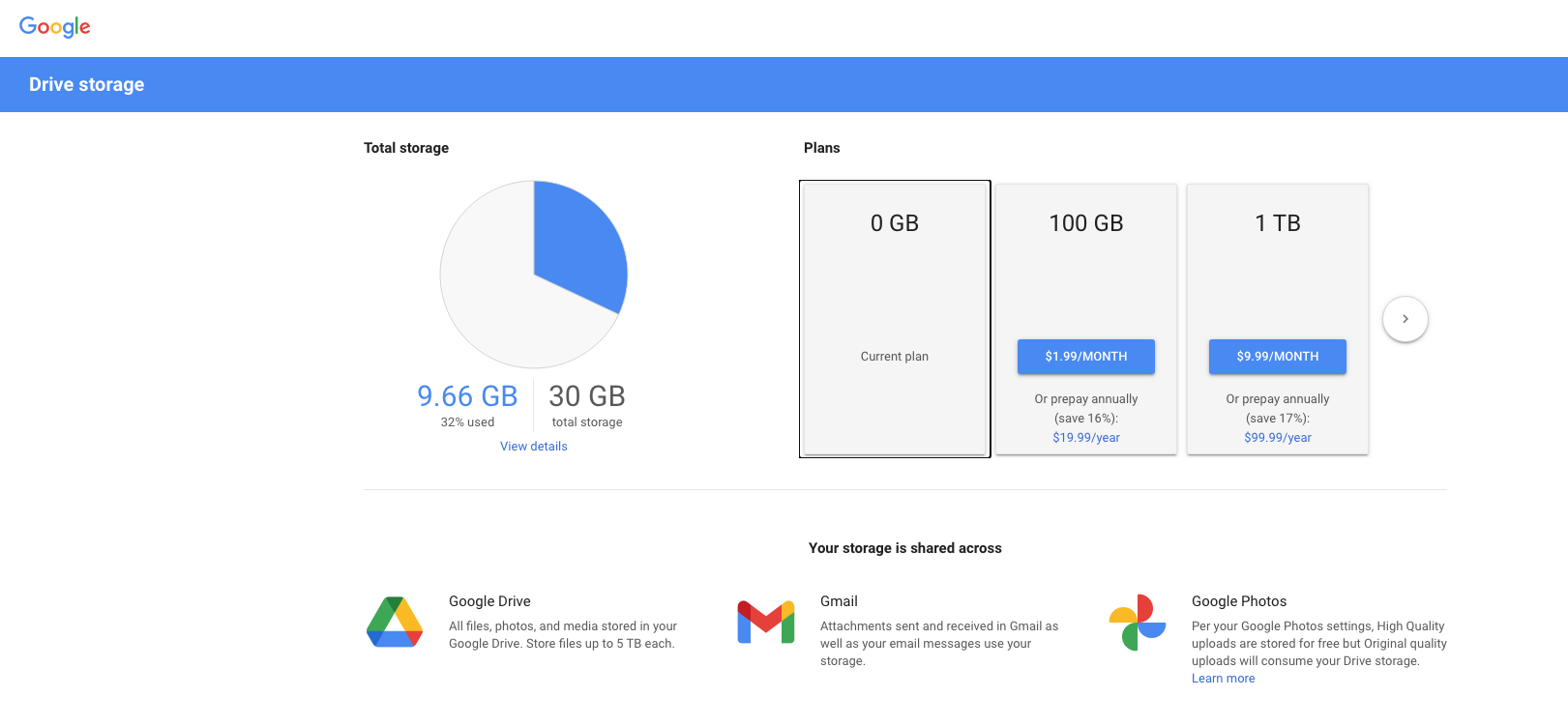The height and width of the screenshot is (726, 1568).
Task: Click the 9.66 GB used value
Action: click(x=467, y=396)
